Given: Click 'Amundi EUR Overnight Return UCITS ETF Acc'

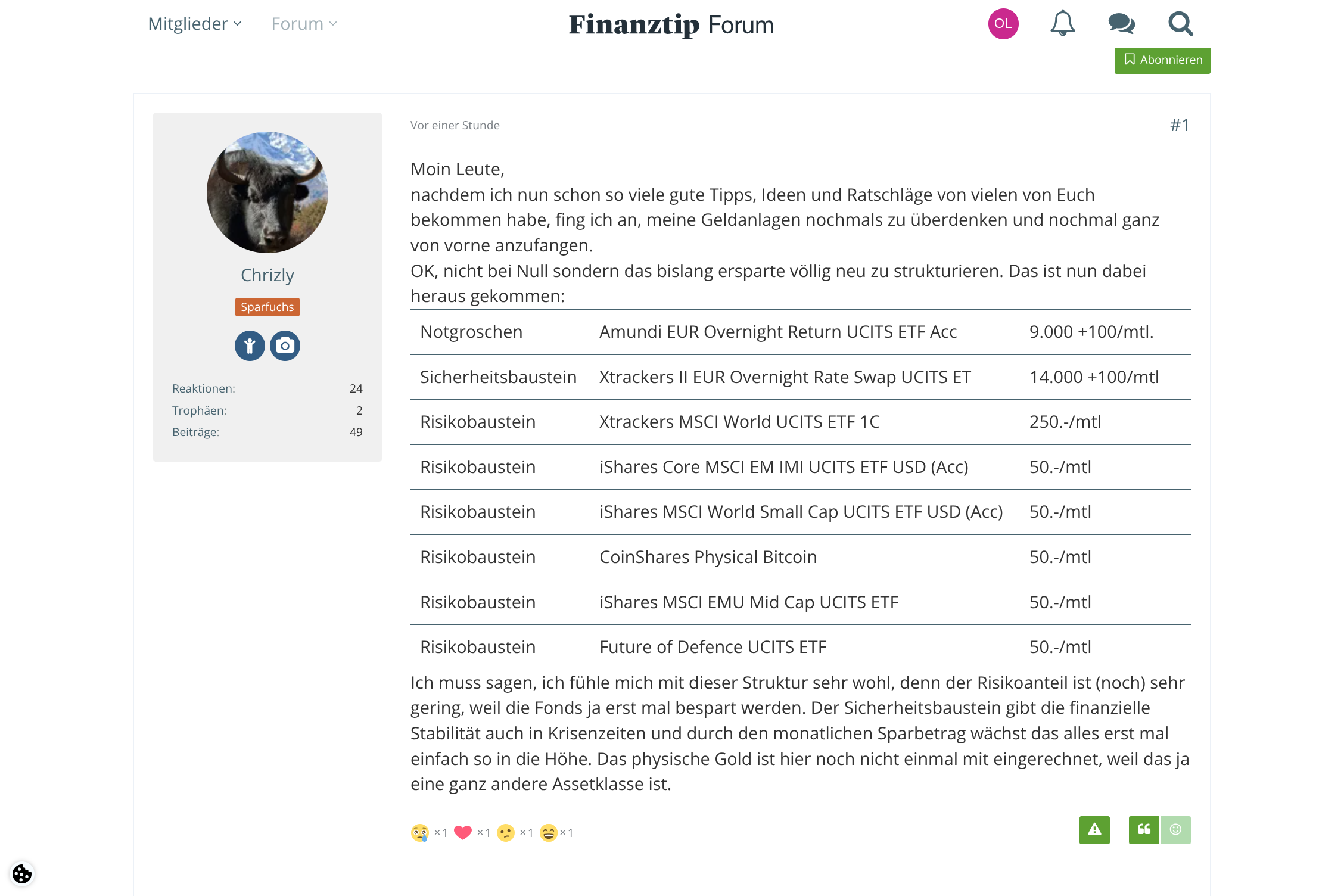Looking at the screenshot, I should [778, 332].
